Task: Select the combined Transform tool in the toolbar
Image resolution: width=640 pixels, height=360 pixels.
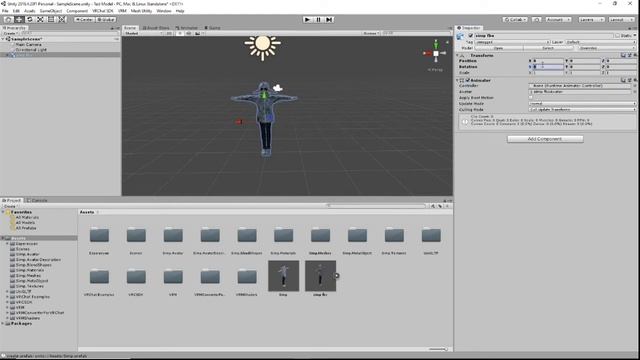Action: pos(62,20)
